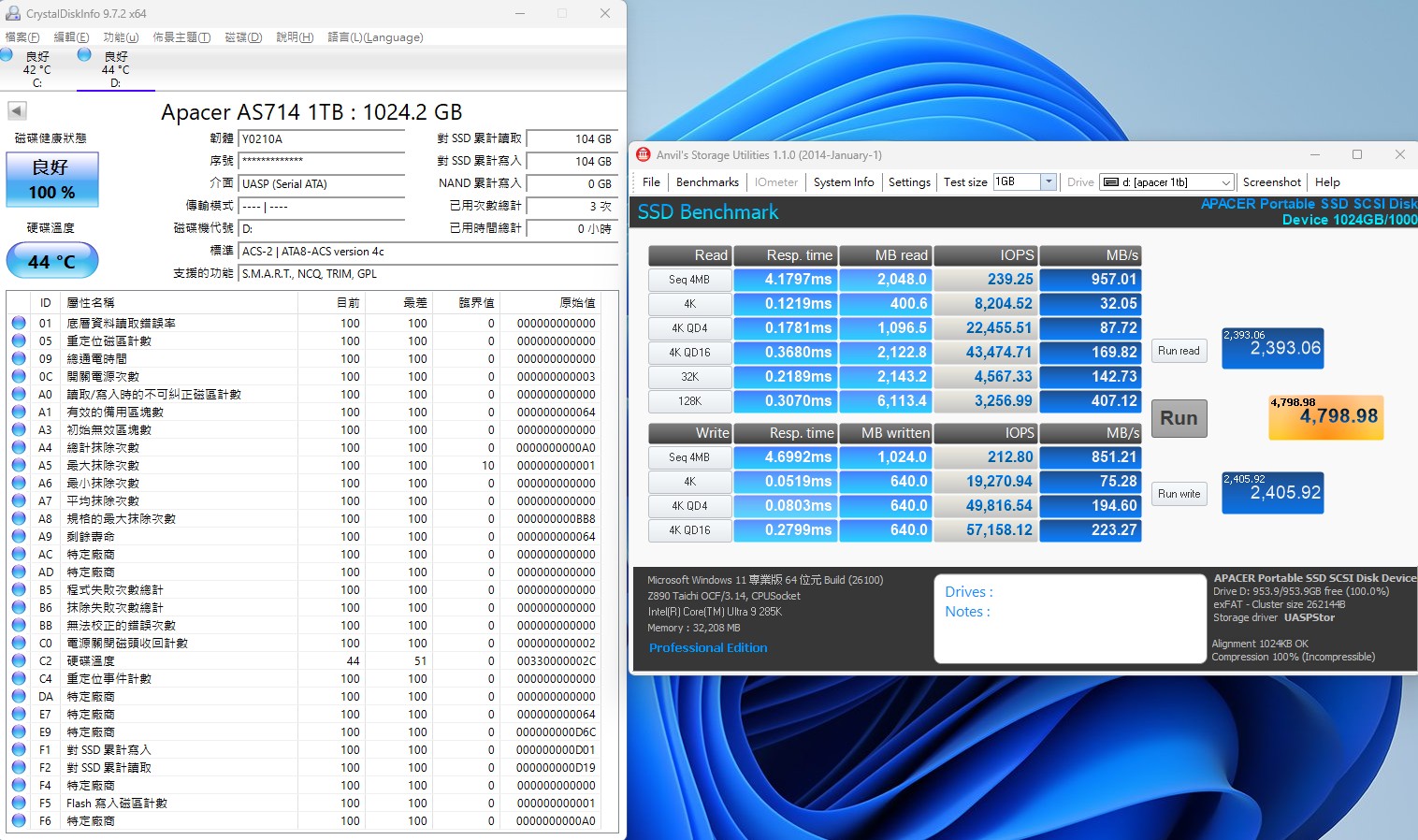This screenshot has height=840, width=1418.
Task: Click the 良好 100% health status button
Action: click(x=52, y=180)
